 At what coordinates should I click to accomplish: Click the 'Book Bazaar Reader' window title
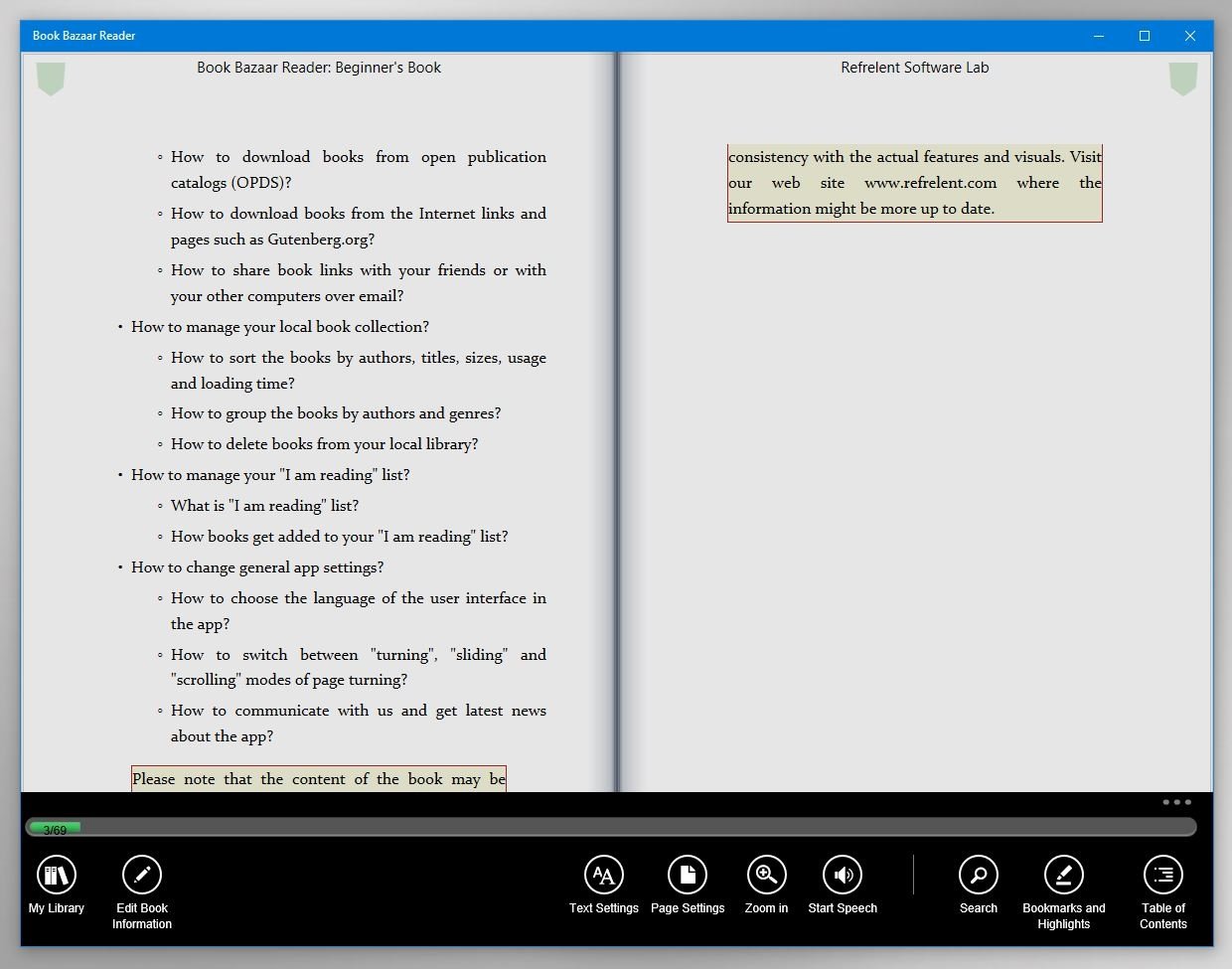[x=83, y=36]
